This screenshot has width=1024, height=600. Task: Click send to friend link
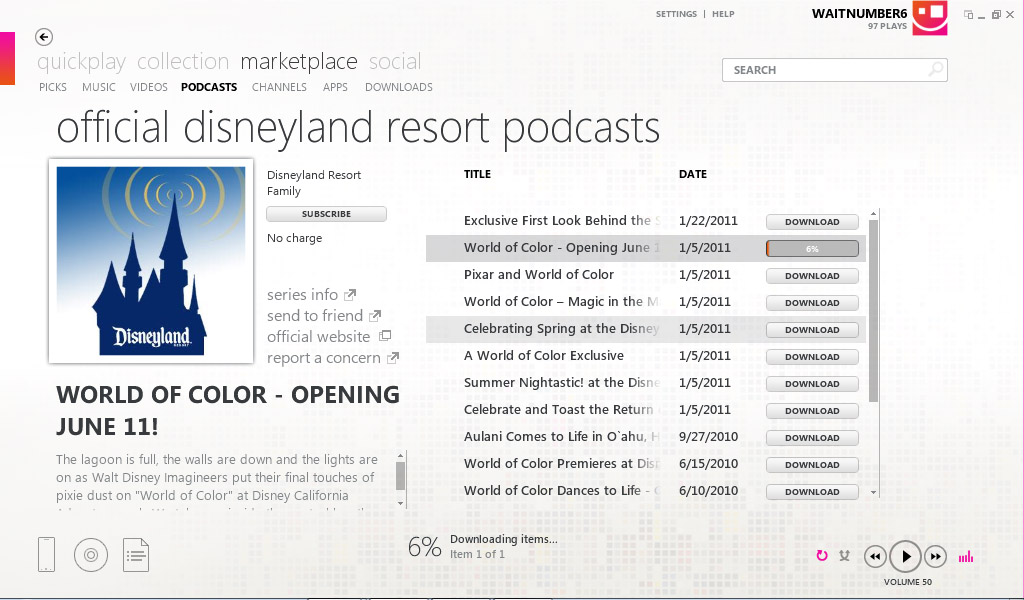click(x=315, y=316)
